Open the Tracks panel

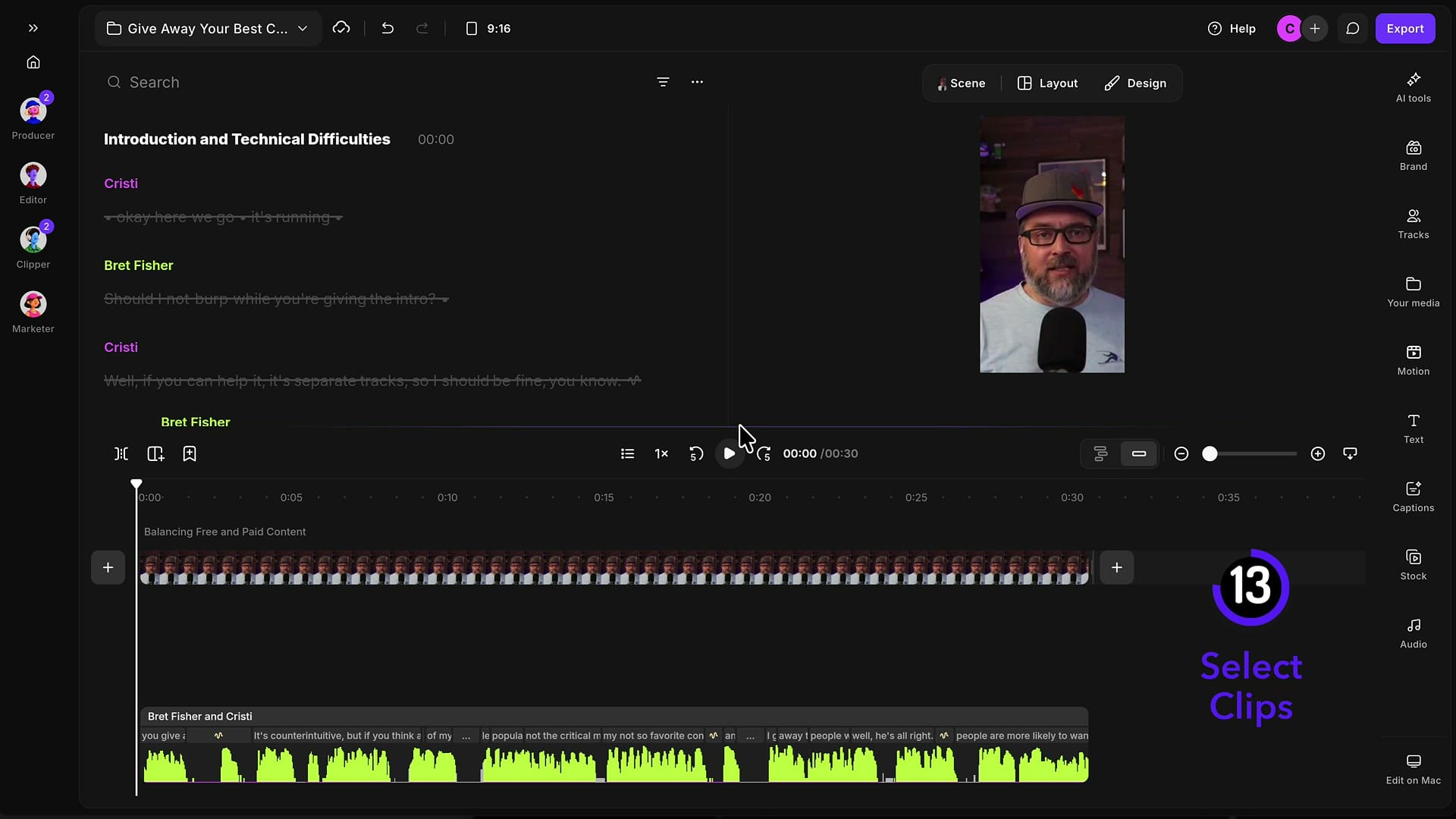pyautogui.click(x=1414, y=224)
